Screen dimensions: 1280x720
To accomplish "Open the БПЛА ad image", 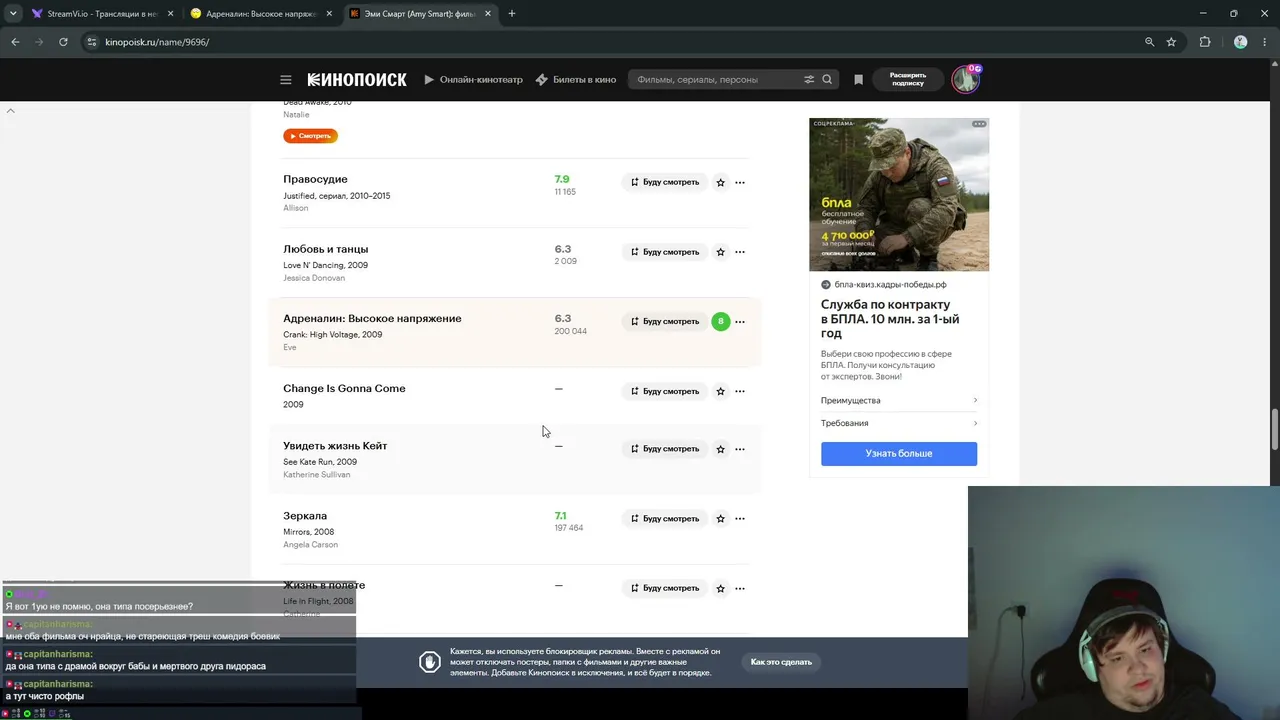I will click(899, 194).
